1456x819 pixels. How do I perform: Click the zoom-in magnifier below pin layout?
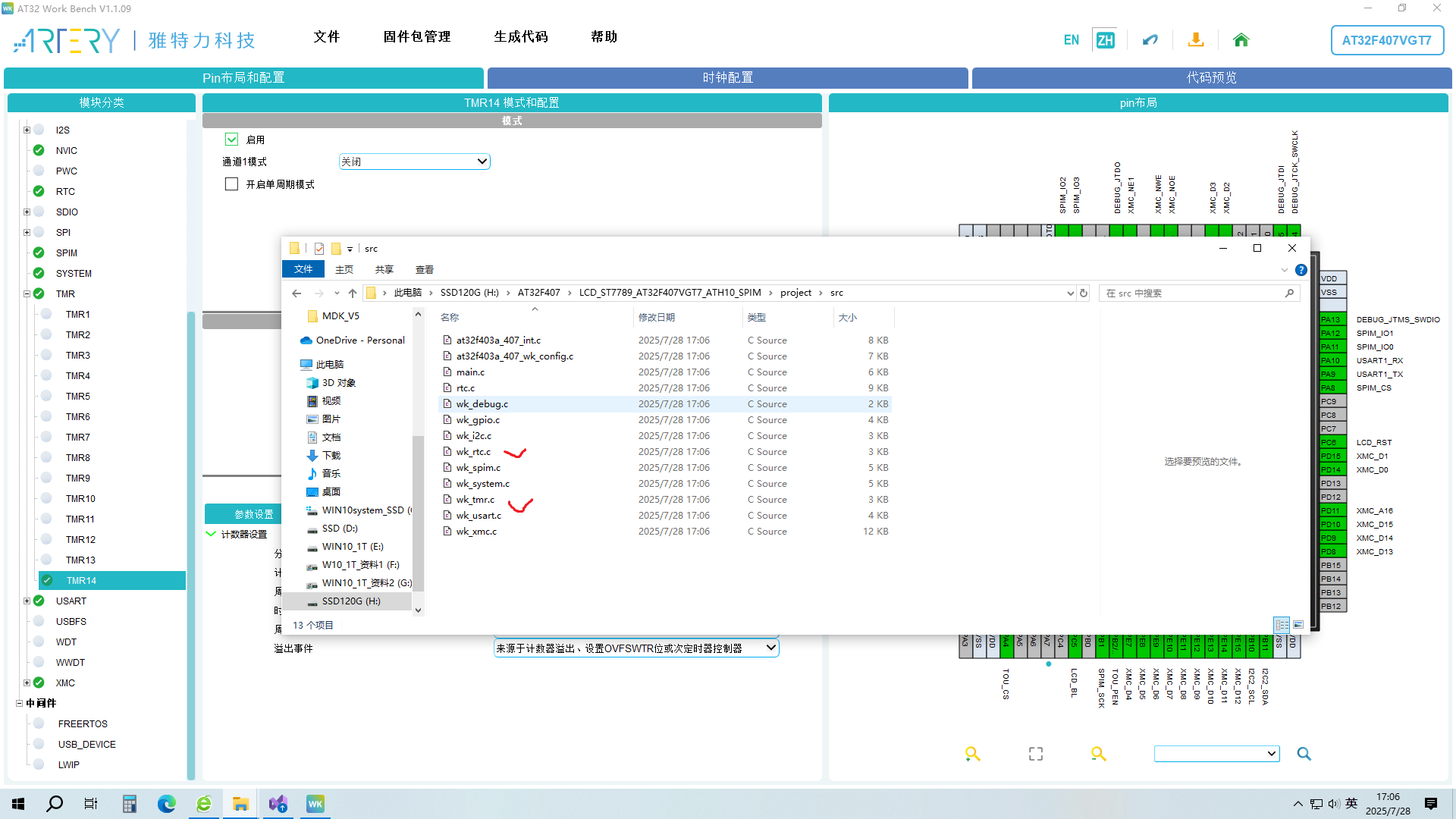click(972, 753)
